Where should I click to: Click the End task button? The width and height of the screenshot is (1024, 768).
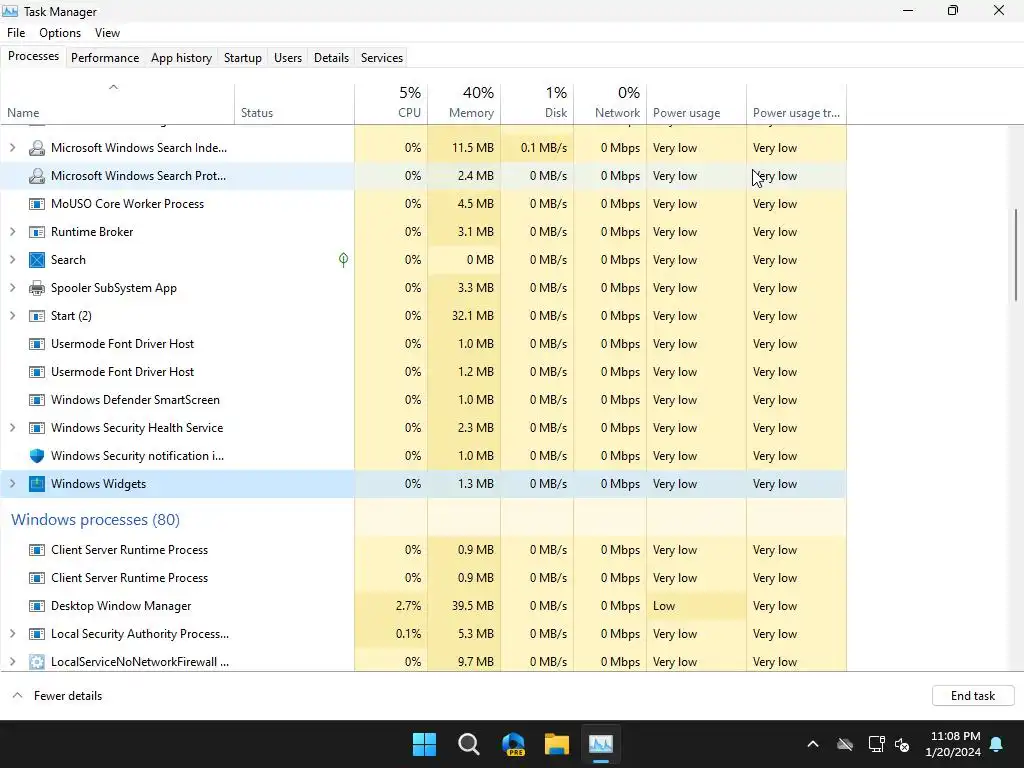click(x=973, y=696)
